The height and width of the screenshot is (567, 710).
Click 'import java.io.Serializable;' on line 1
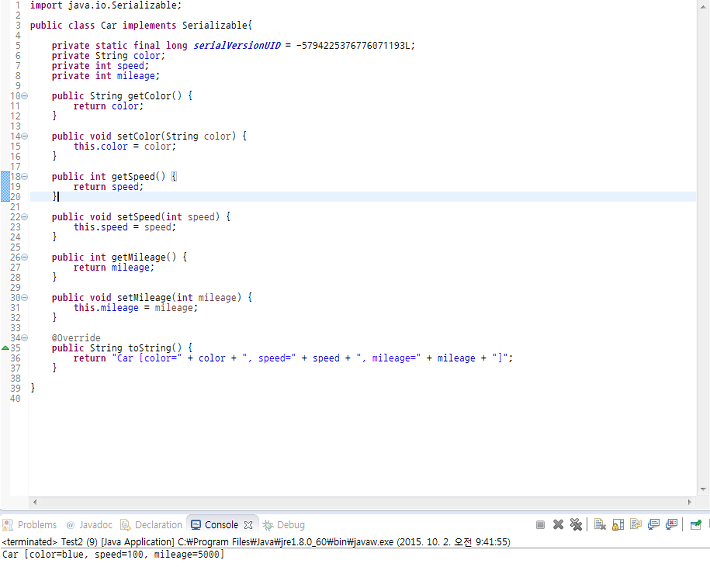point(106,5)
